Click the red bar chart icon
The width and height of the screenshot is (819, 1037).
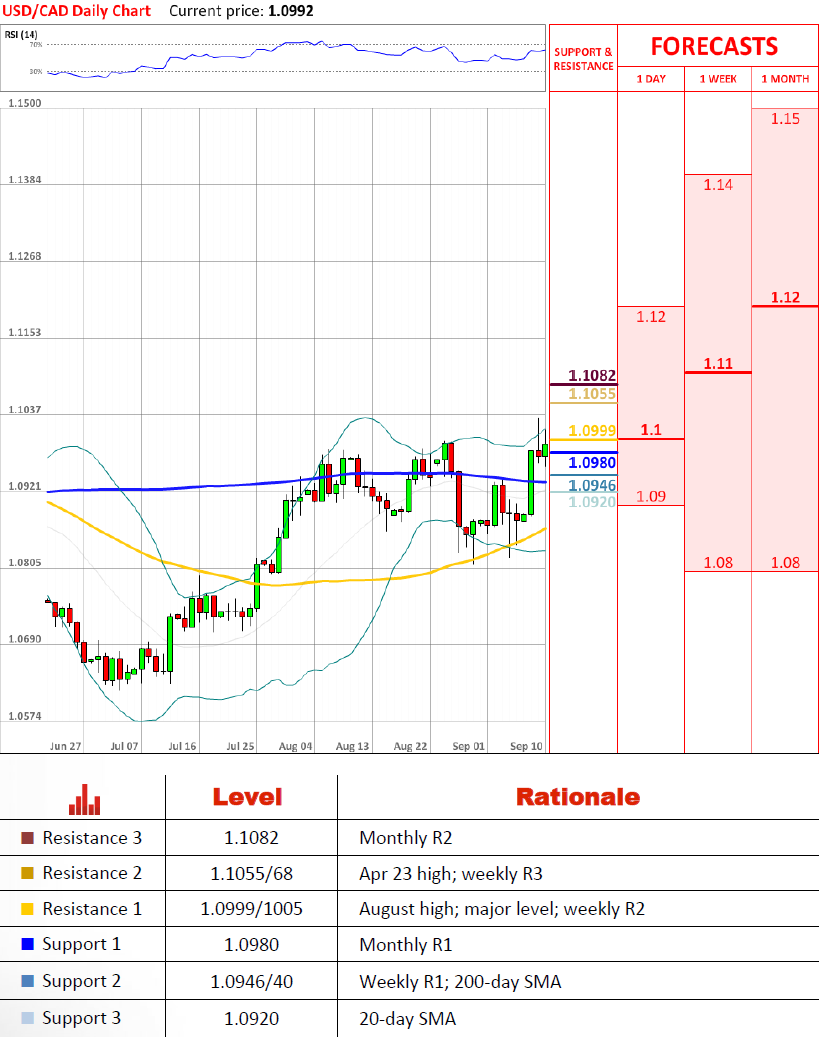[x=85, y=800]
